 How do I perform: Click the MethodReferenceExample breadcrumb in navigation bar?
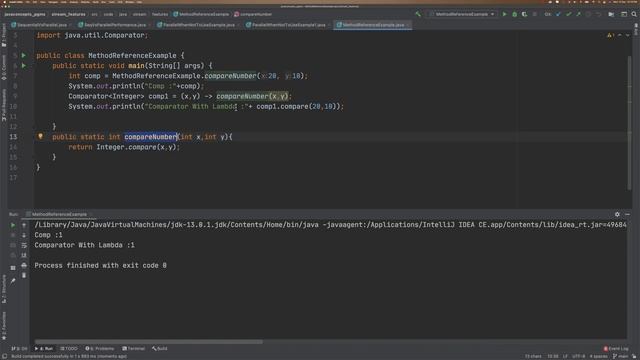pos(201,14)
